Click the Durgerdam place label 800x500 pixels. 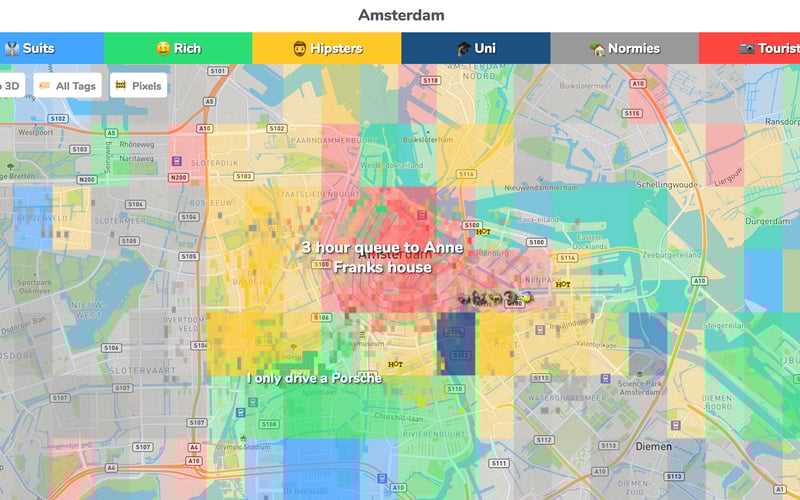(767, 221)
